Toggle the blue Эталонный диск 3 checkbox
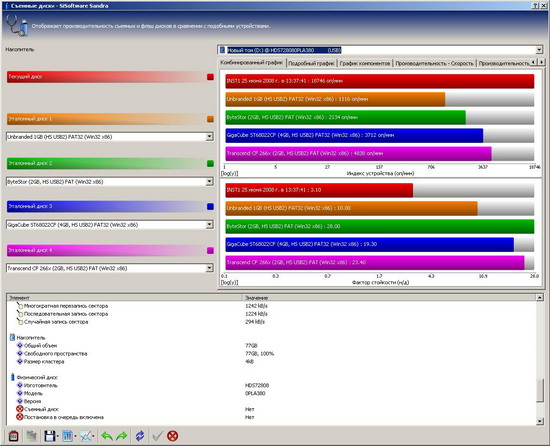550x446 pixels. 210,206
